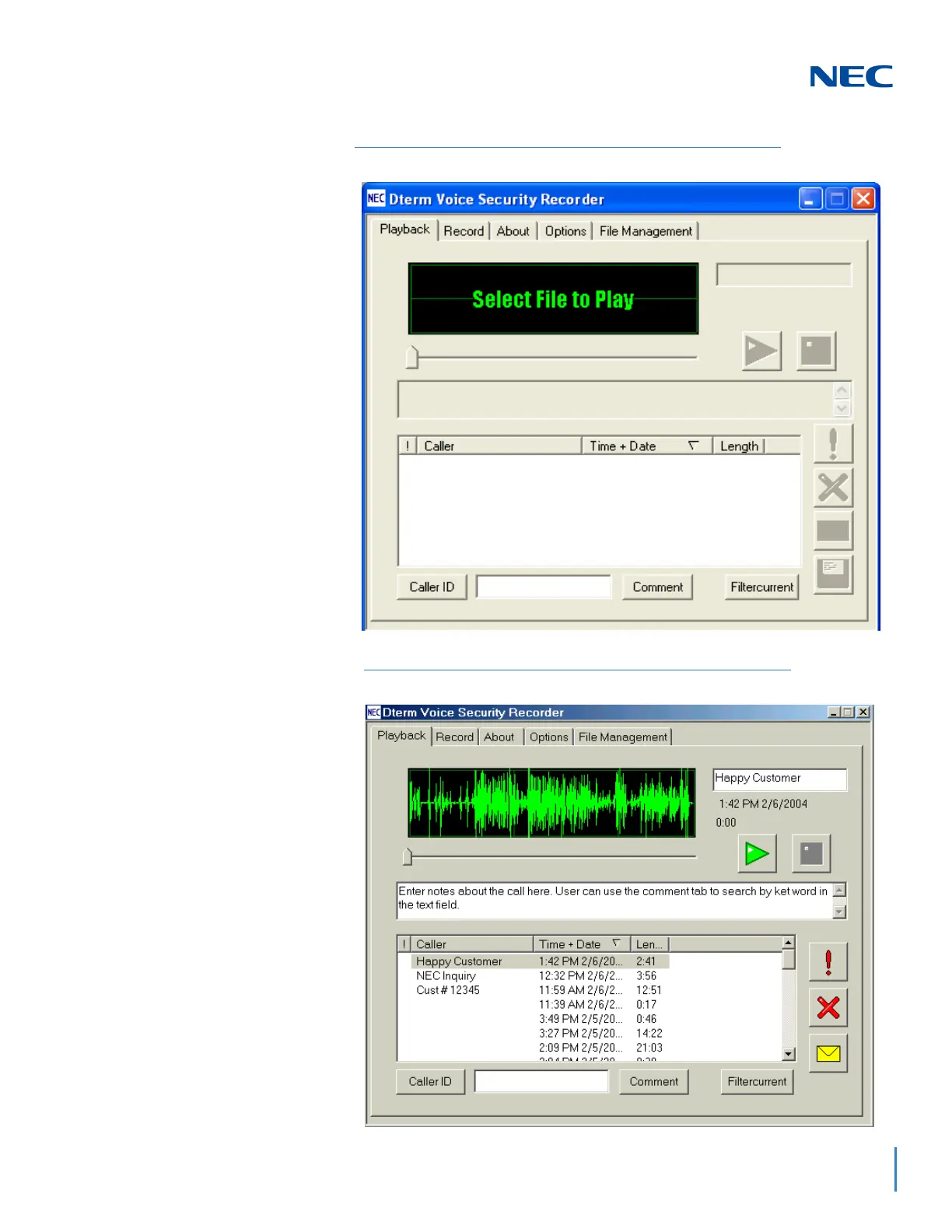Click notes area scroll down arrow in lower window
952x1232 pixels.
(x=839, y=912)
